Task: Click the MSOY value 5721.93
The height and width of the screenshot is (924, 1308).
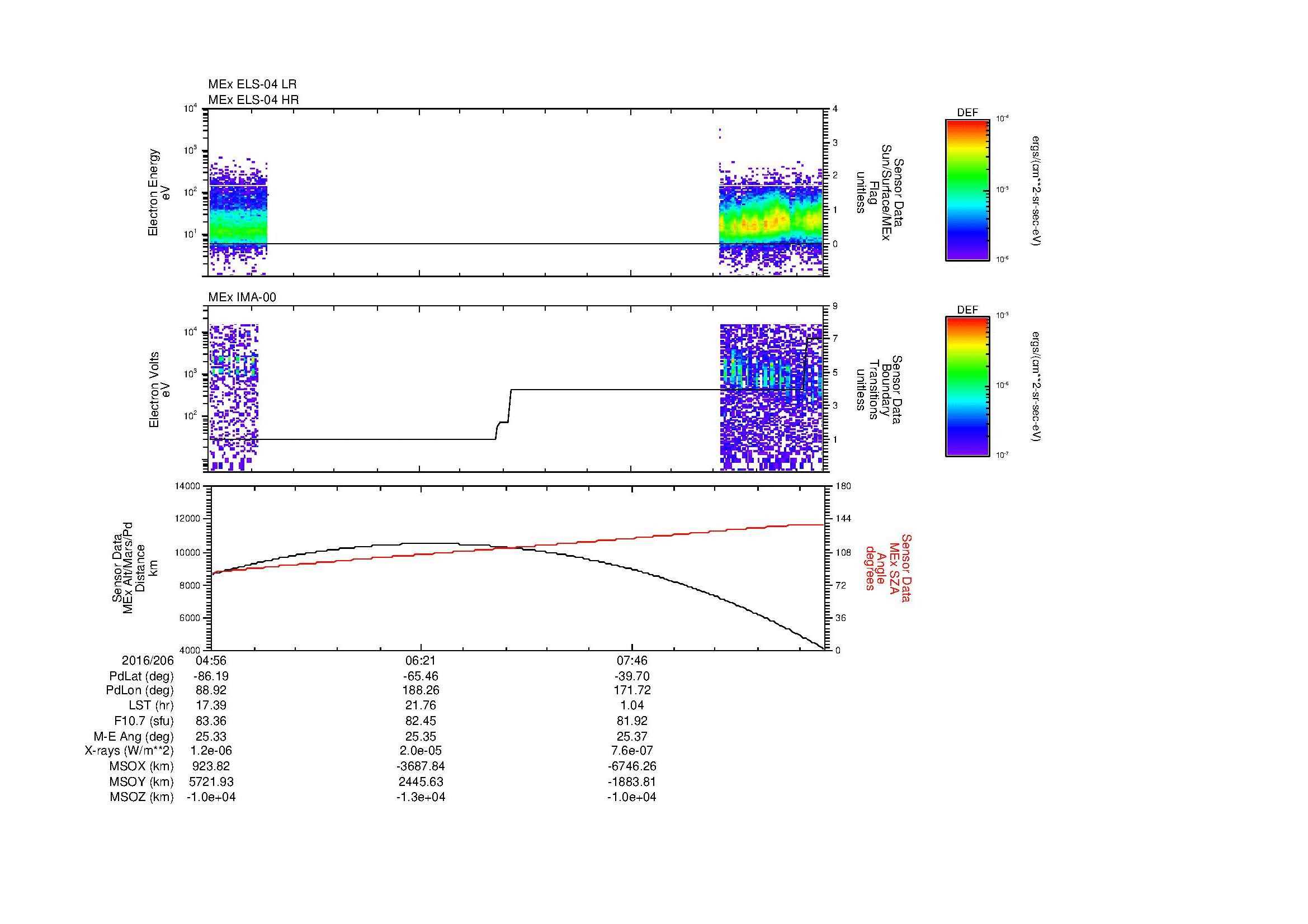Action: (x=211, y=782)
